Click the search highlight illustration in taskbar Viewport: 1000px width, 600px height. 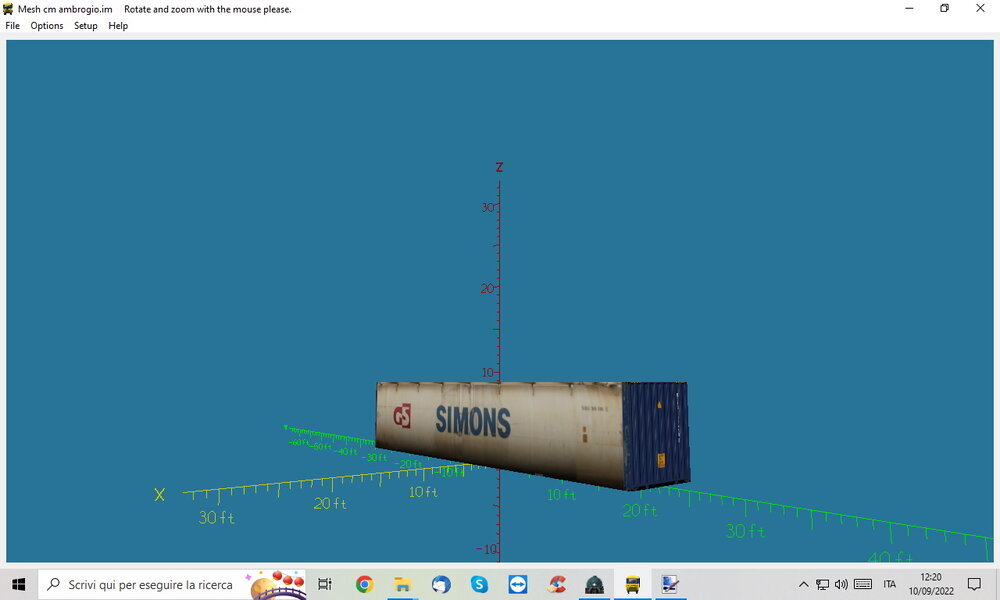(277, 585)
